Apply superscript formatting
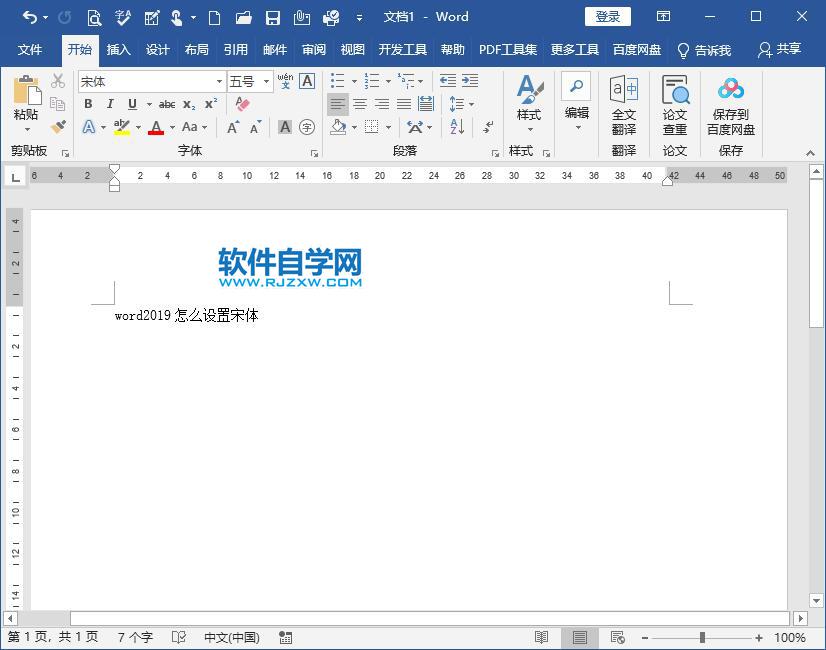826x650 pixels. tap(209, 104)
